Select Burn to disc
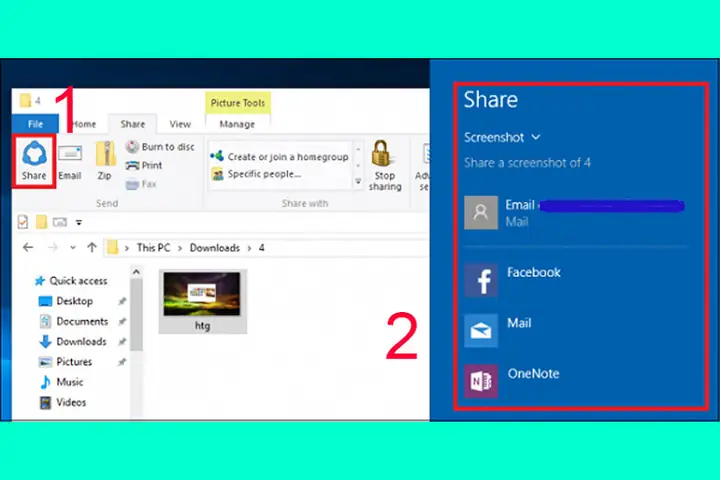Screen dimensions: 720x480 coord(160,147)
